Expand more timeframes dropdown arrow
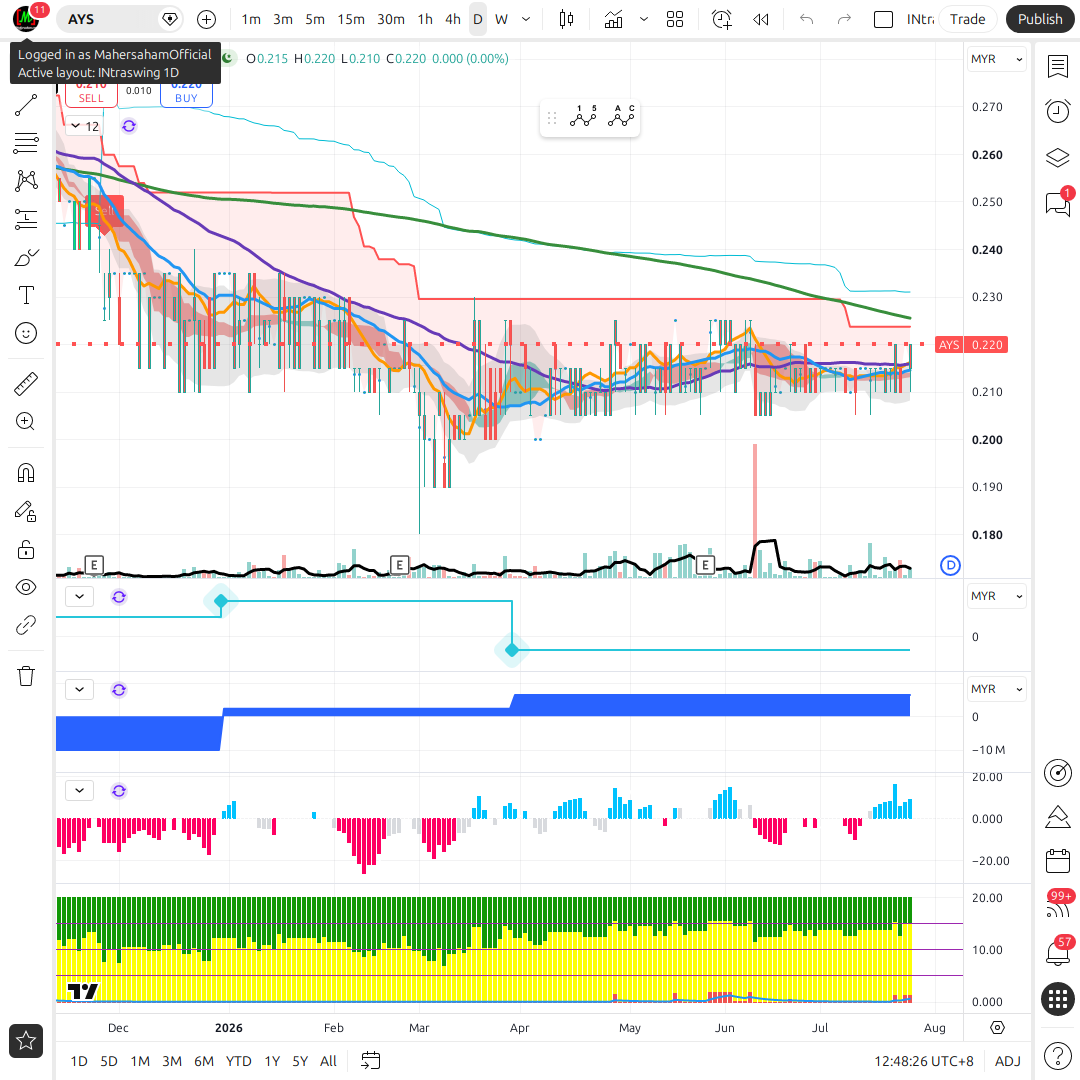 tap(526, 19)
